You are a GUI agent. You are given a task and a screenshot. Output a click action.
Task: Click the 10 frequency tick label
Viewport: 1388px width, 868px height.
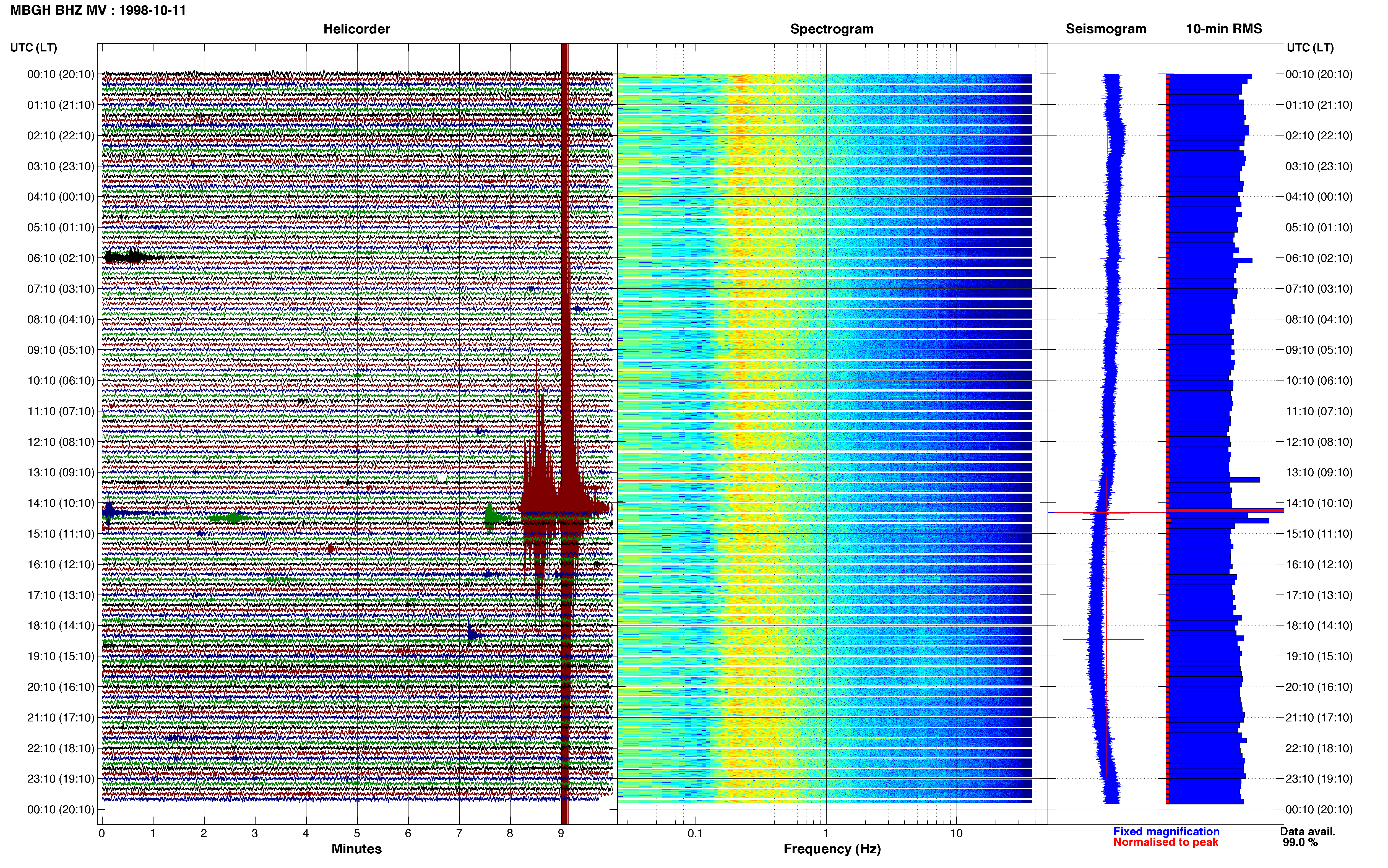956,833
